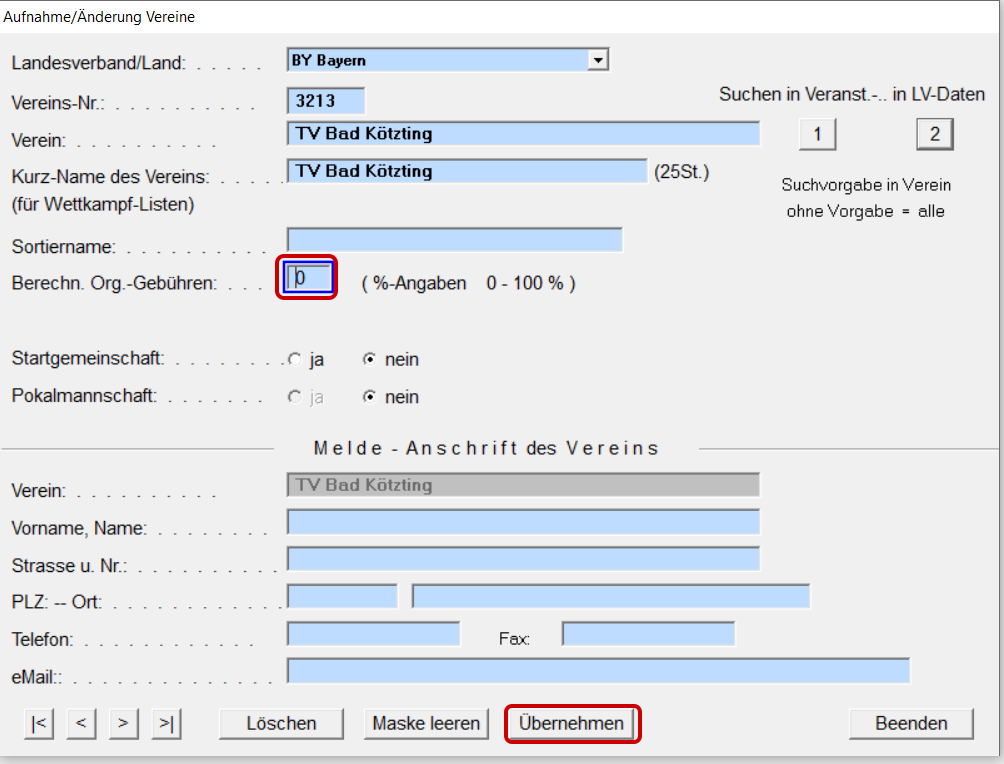Clear form with Maske leeren
This screenshot has height=764, width=1004.
(x=426, y=723)
